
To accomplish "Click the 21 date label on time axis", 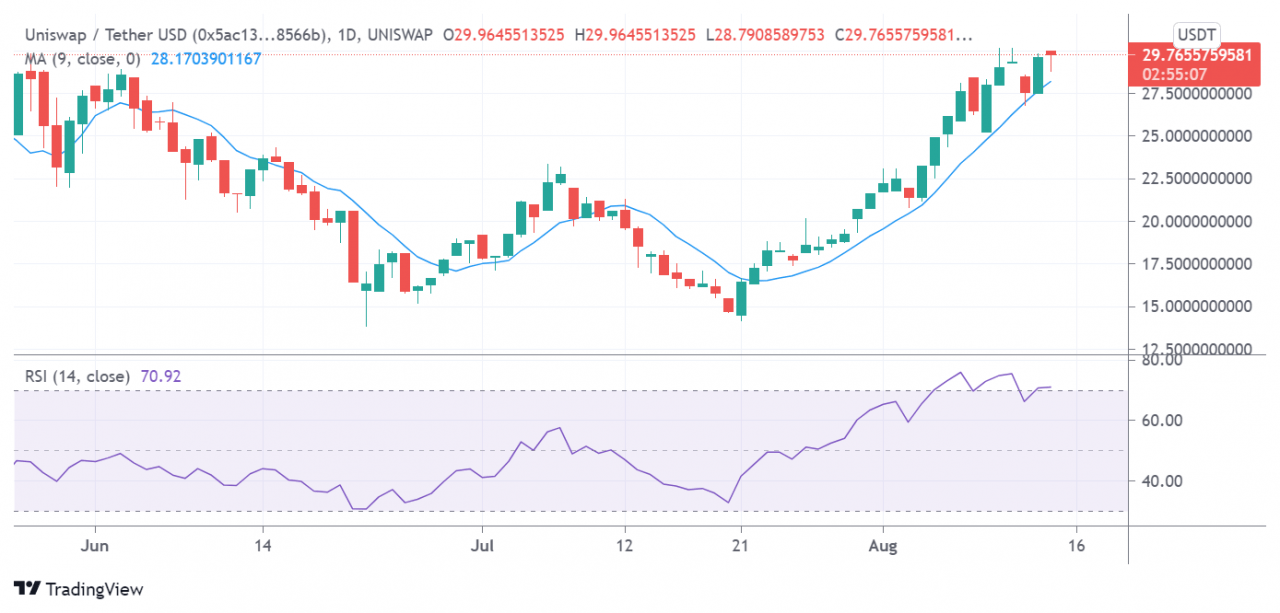I will [x=740, y=547].
